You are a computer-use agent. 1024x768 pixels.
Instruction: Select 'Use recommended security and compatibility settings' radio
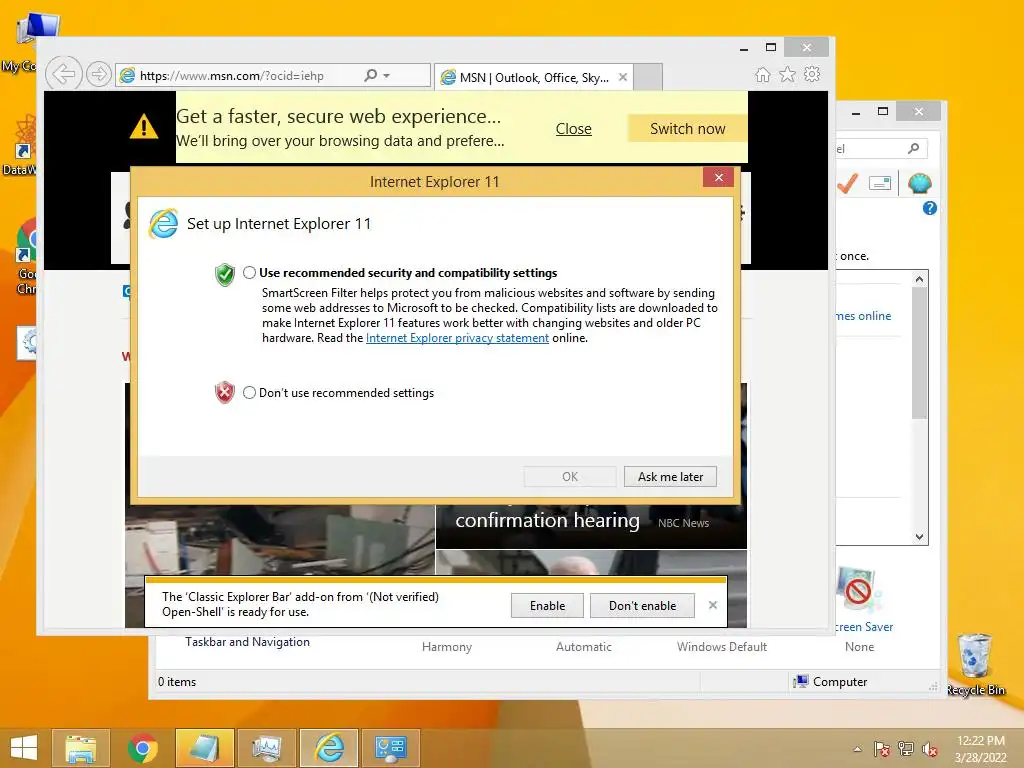(x=249, y=273)
